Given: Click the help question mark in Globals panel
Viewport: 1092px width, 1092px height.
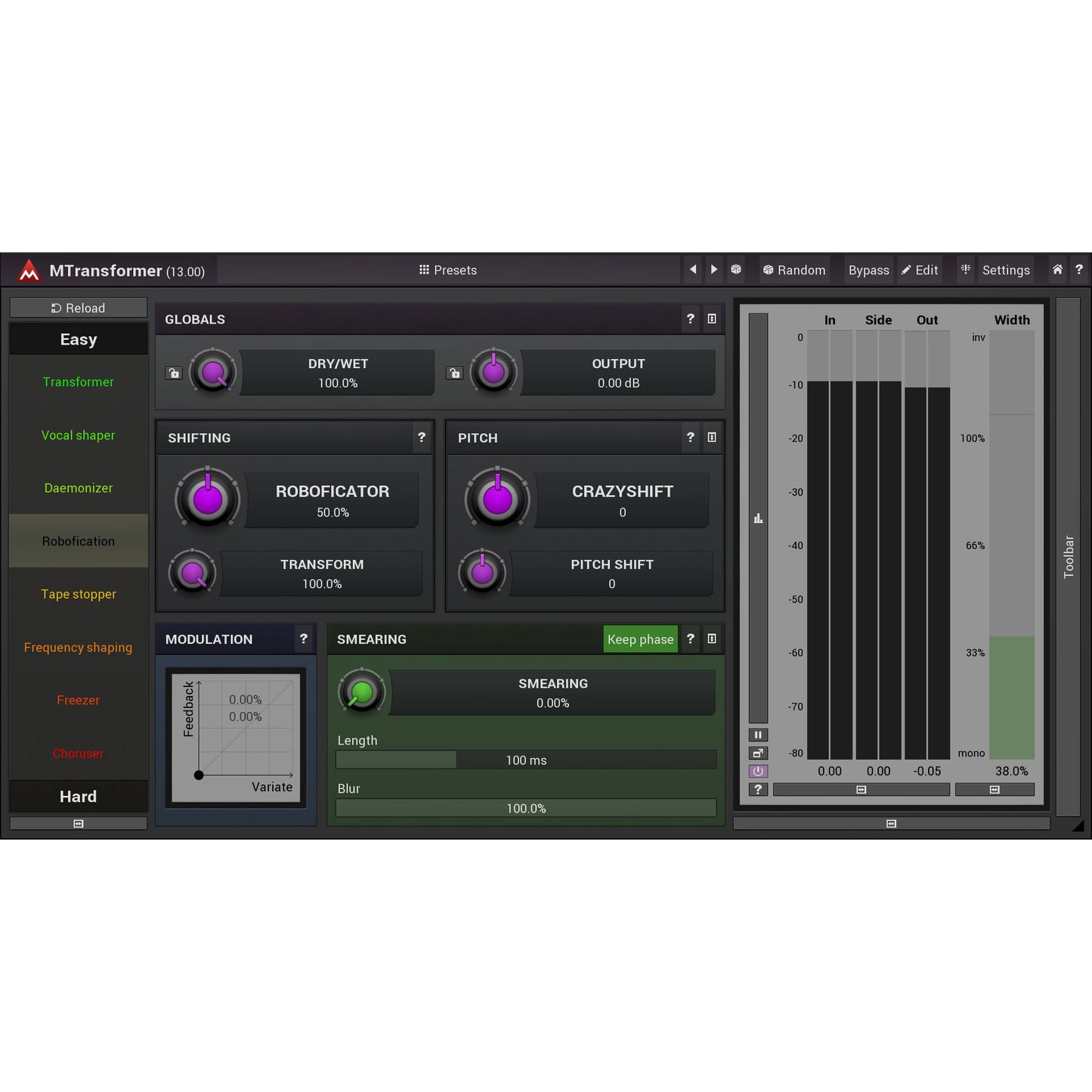Looking at the screenshot, I should 690,319.
